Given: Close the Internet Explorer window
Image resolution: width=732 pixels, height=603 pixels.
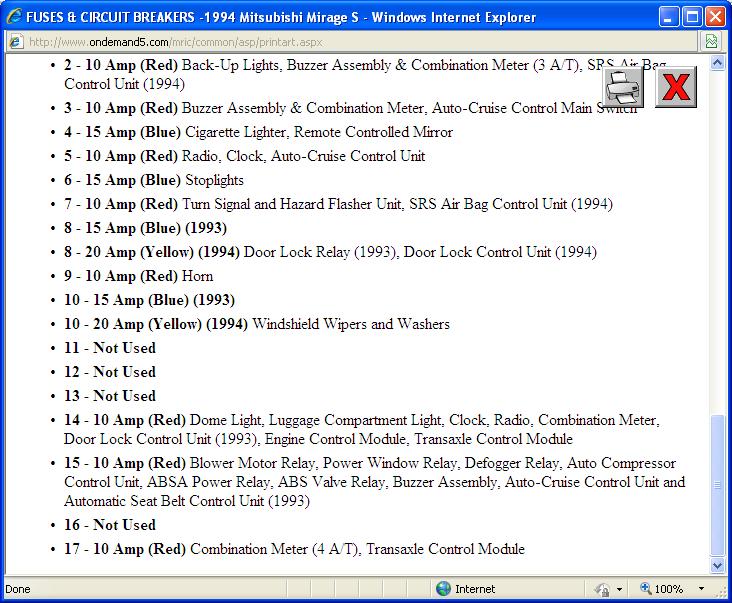Looking at the screenshot, I should [x=715, y=17].
